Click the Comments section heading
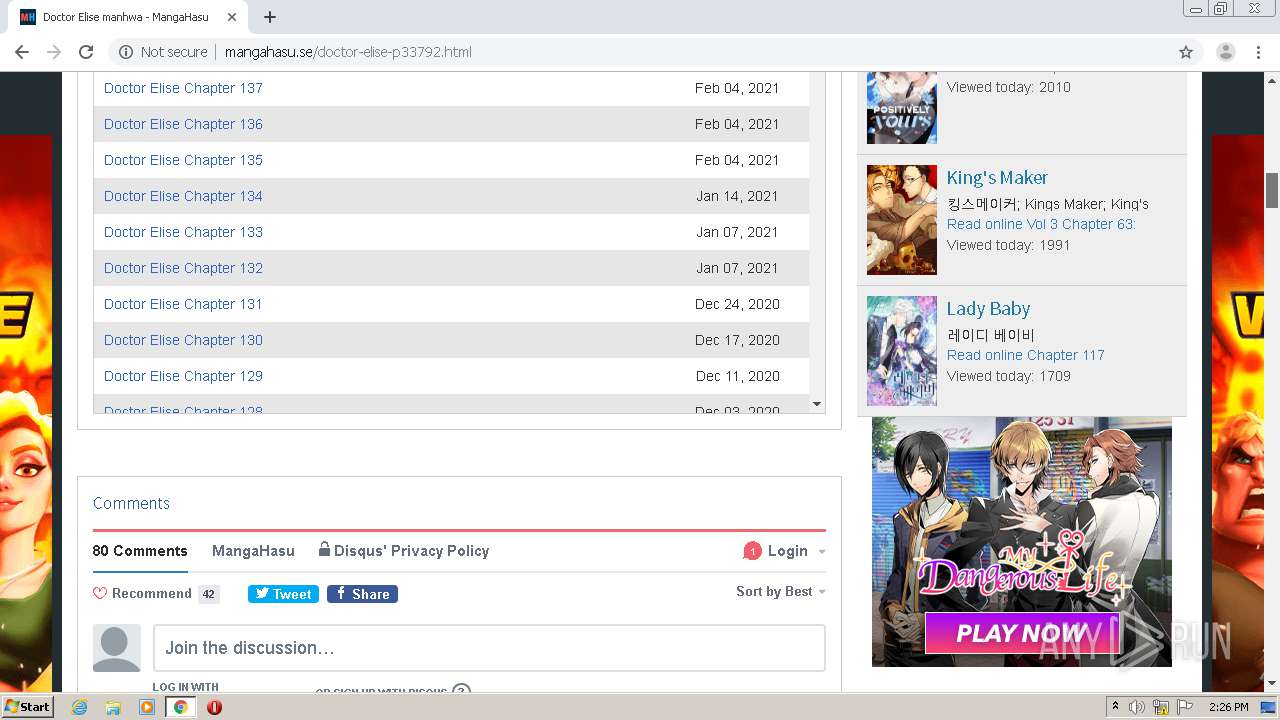This screenshot has width=1280, height=720. point(131,503)
